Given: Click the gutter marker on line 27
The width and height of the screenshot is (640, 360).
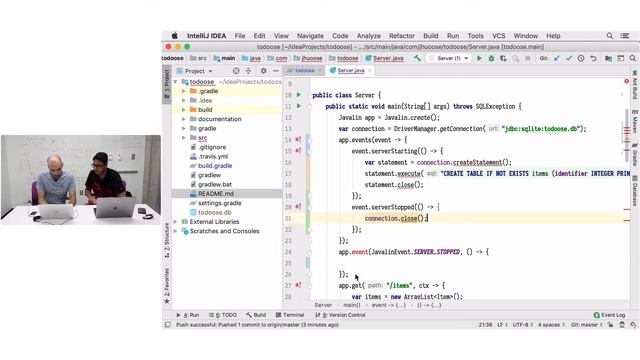Looking at the screenshot, I should [298, 285].
